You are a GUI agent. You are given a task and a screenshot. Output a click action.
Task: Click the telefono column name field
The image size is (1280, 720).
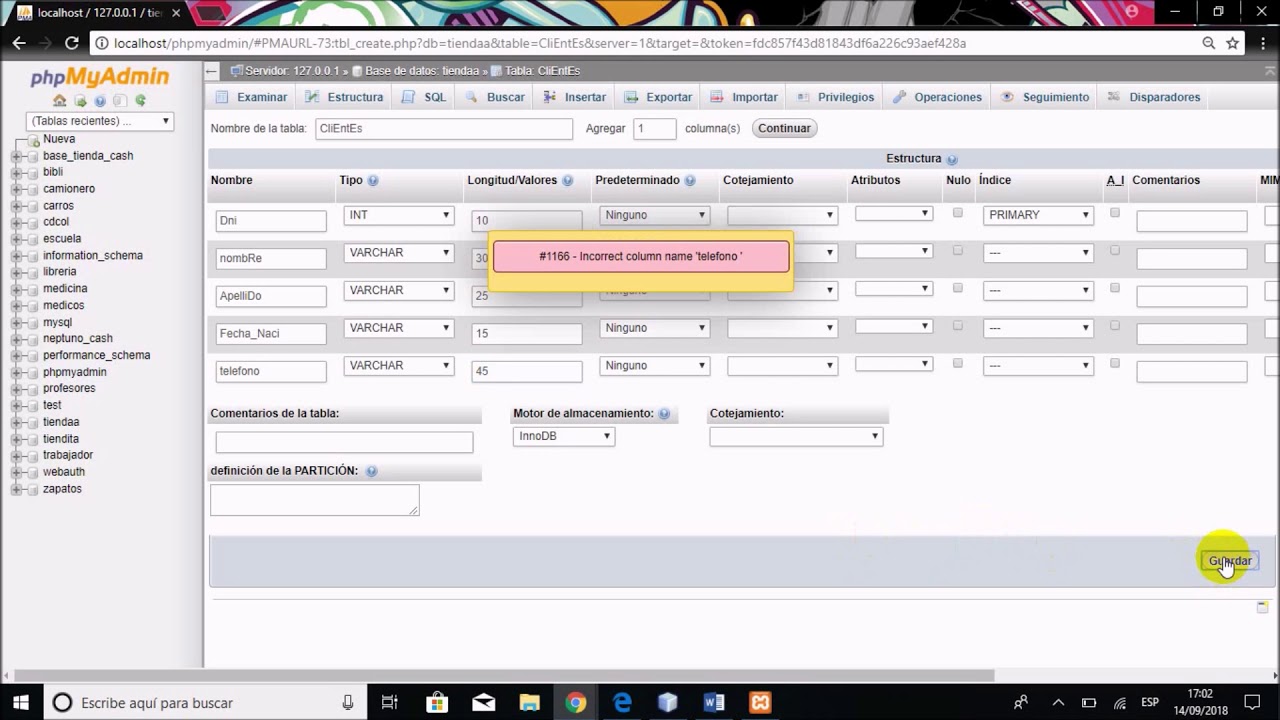[x=271, y=371]
